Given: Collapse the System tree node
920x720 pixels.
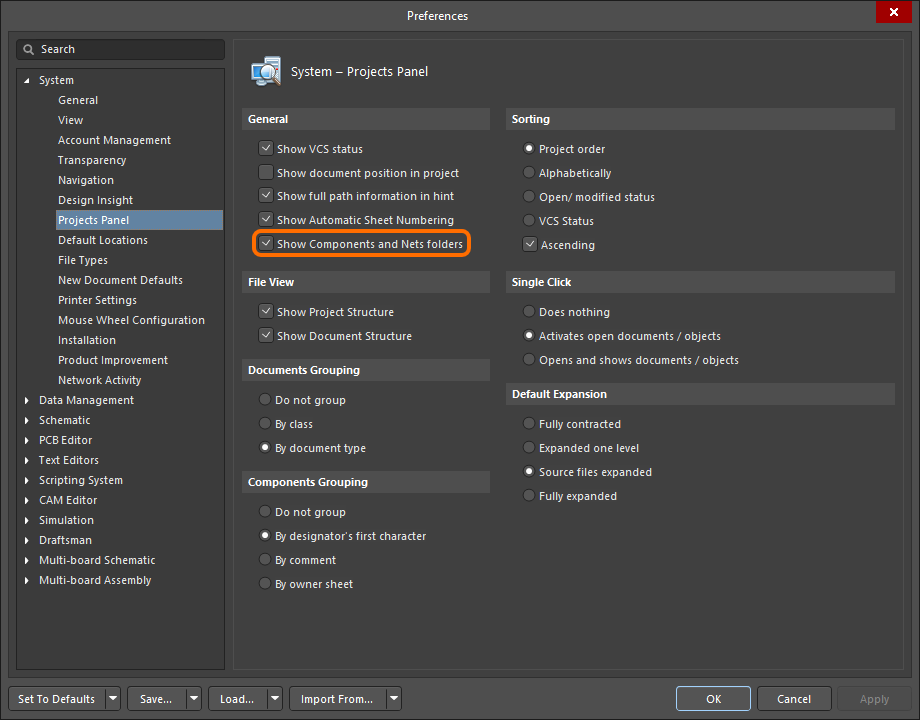Looking at the screenshot, I should pos(27,80).
